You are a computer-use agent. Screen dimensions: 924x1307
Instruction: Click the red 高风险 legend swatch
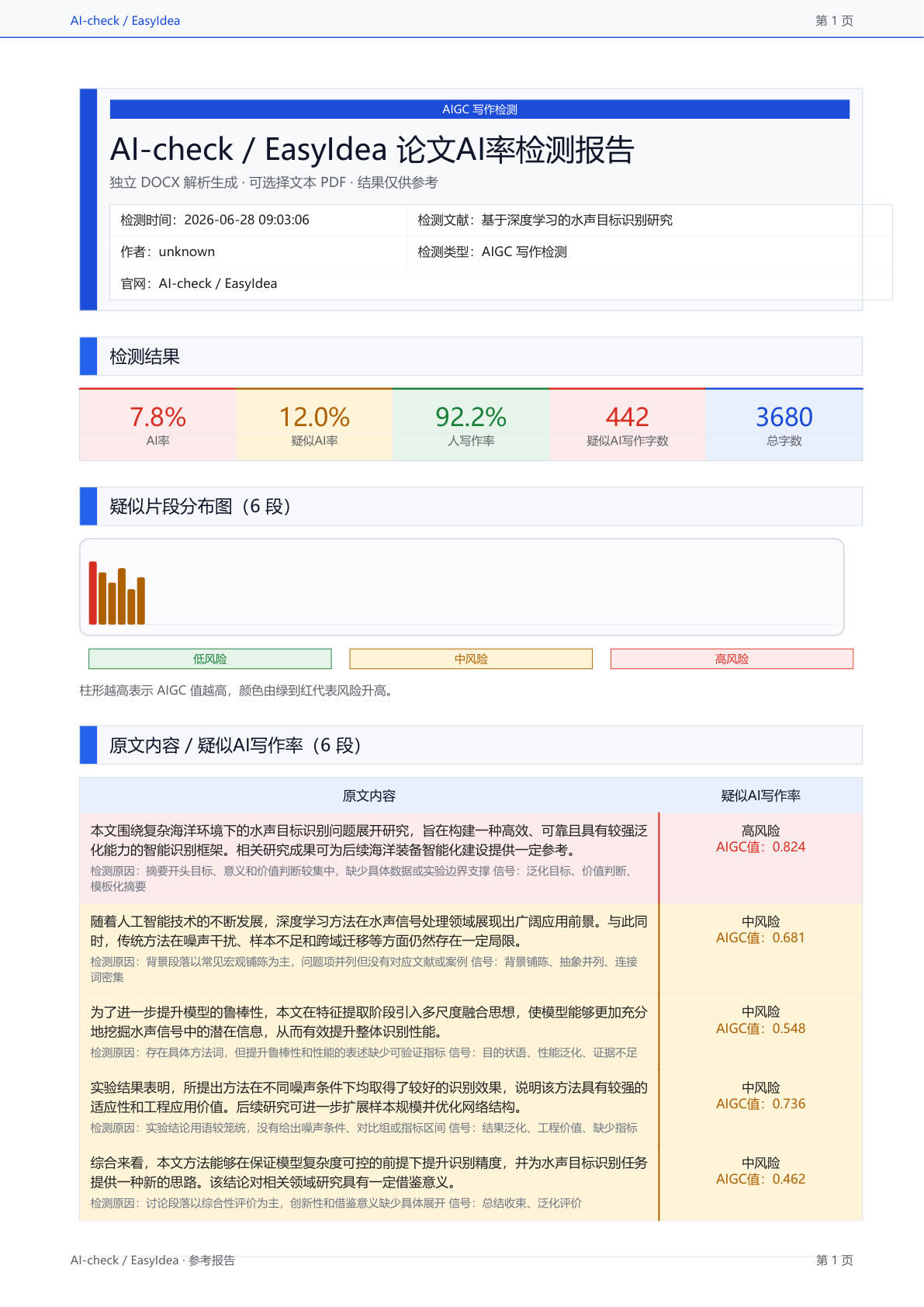click(732, 659)
